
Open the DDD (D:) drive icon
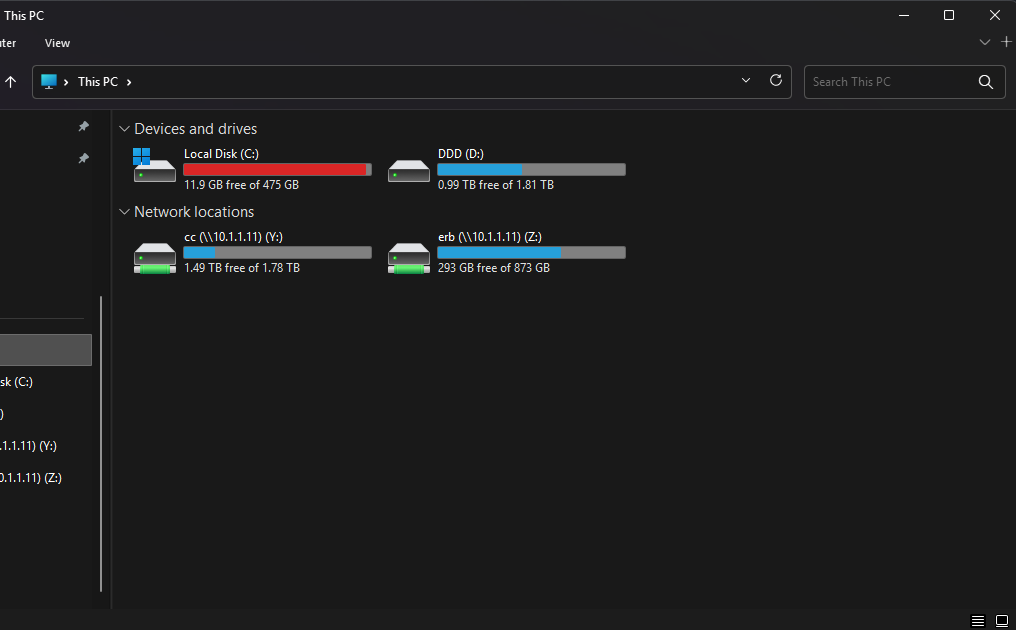tap(409, 169)
